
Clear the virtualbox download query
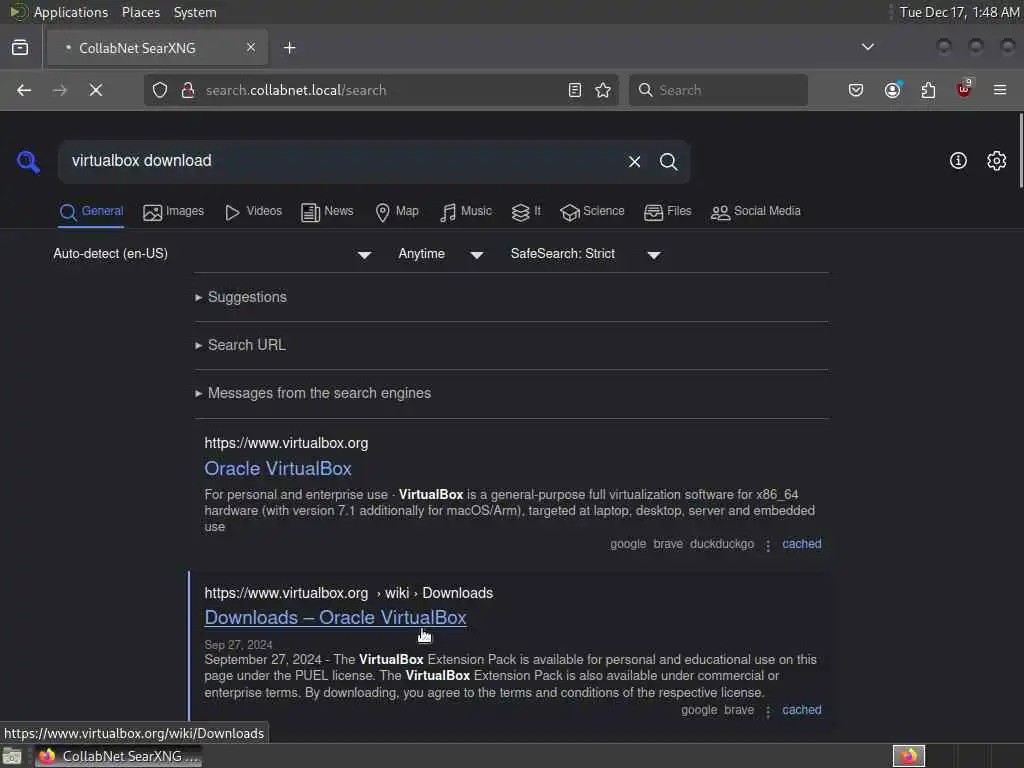coord(634,161)
